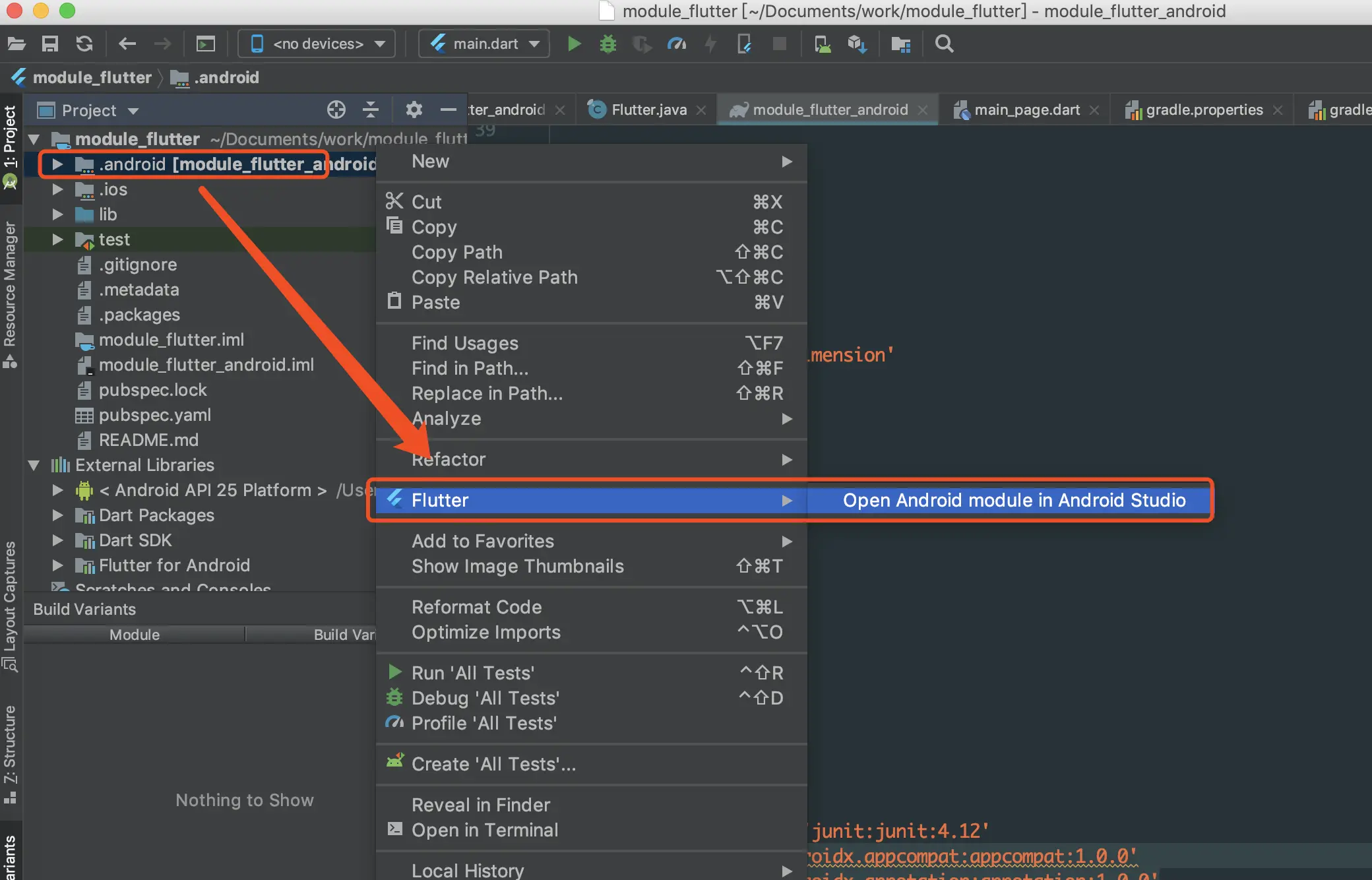Collapse the module_flutter root node
Image resolution: width=1372 pixels, height=880 pixels.
[x=34, y=139]
